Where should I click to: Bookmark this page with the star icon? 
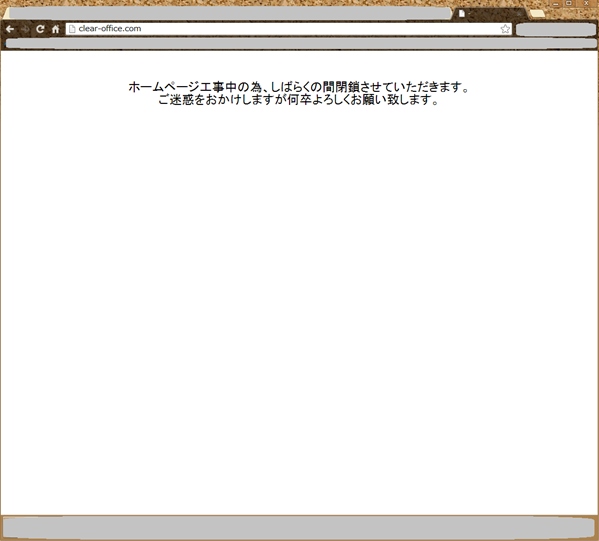(x=505, y=29)
